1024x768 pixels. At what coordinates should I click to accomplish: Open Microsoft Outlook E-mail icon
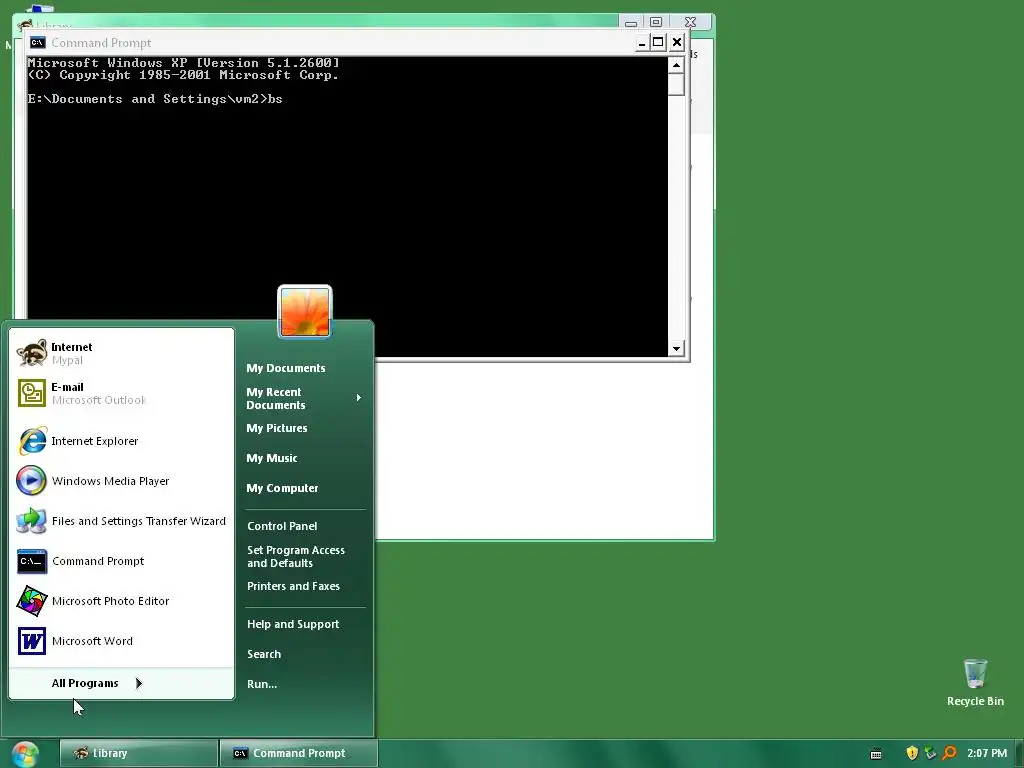click(x=31, y=393)
